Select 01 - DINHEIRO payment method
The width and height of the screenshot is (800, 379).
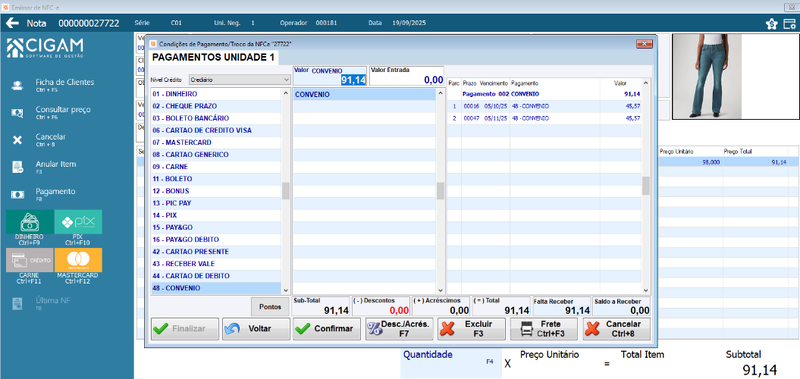coord(216,94)
